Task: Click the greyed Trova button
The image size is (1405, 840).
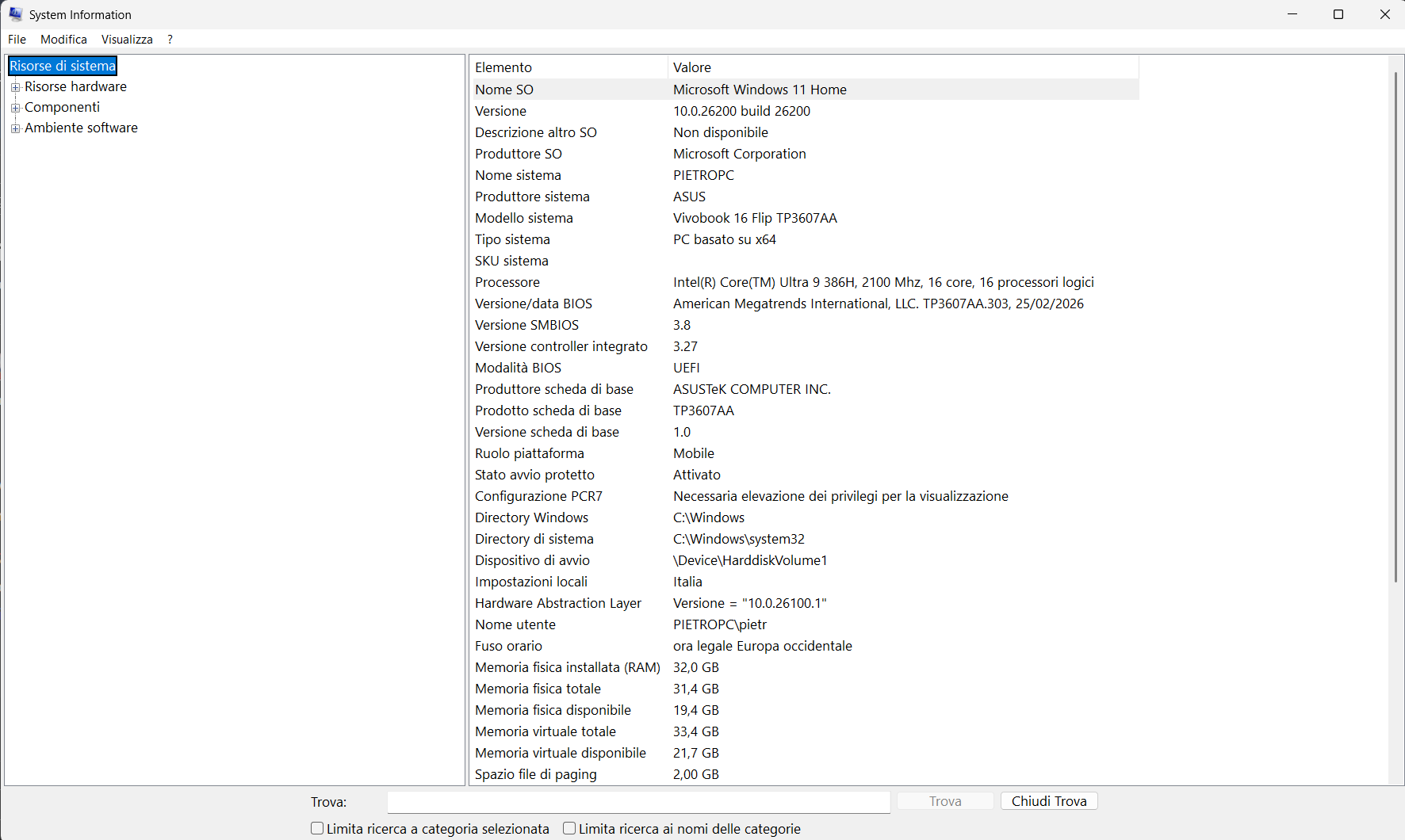Action: [945, 801]
